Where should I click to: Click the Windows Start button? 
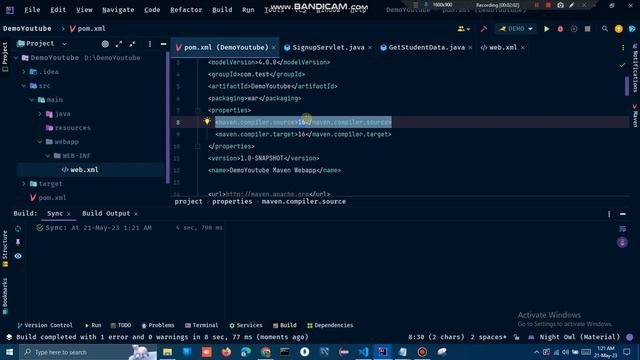coord(9,352)
